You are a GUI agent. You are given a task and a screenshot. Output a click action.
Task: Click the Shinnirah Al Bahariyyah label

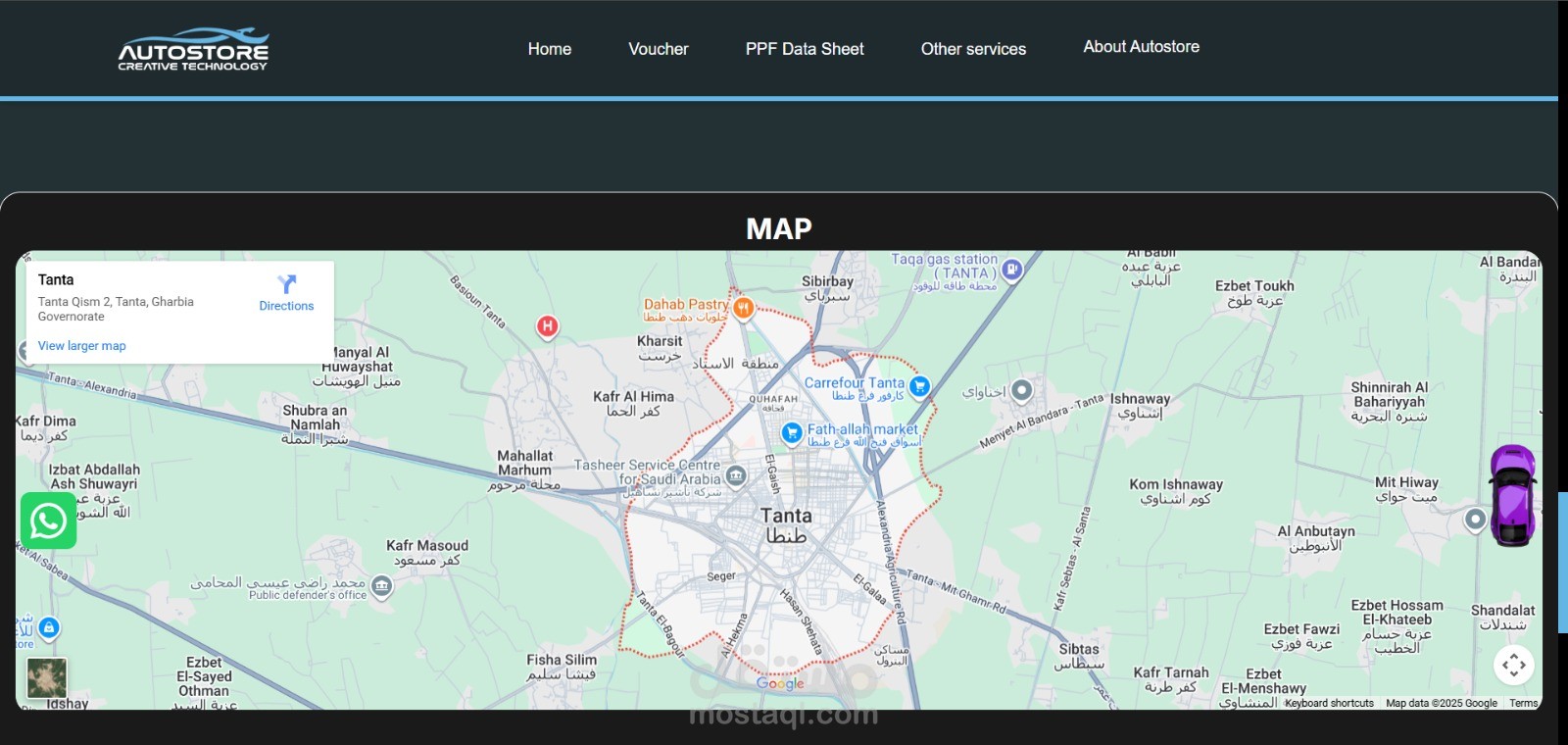(1390, 402)
